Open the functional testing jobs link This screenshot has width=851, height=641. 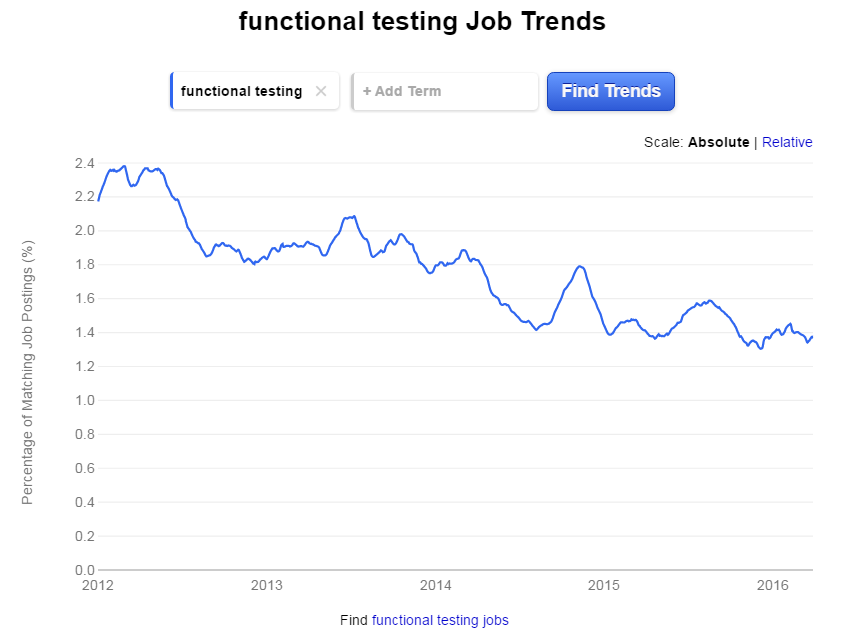pyautogui.click(x=440, y=620)
